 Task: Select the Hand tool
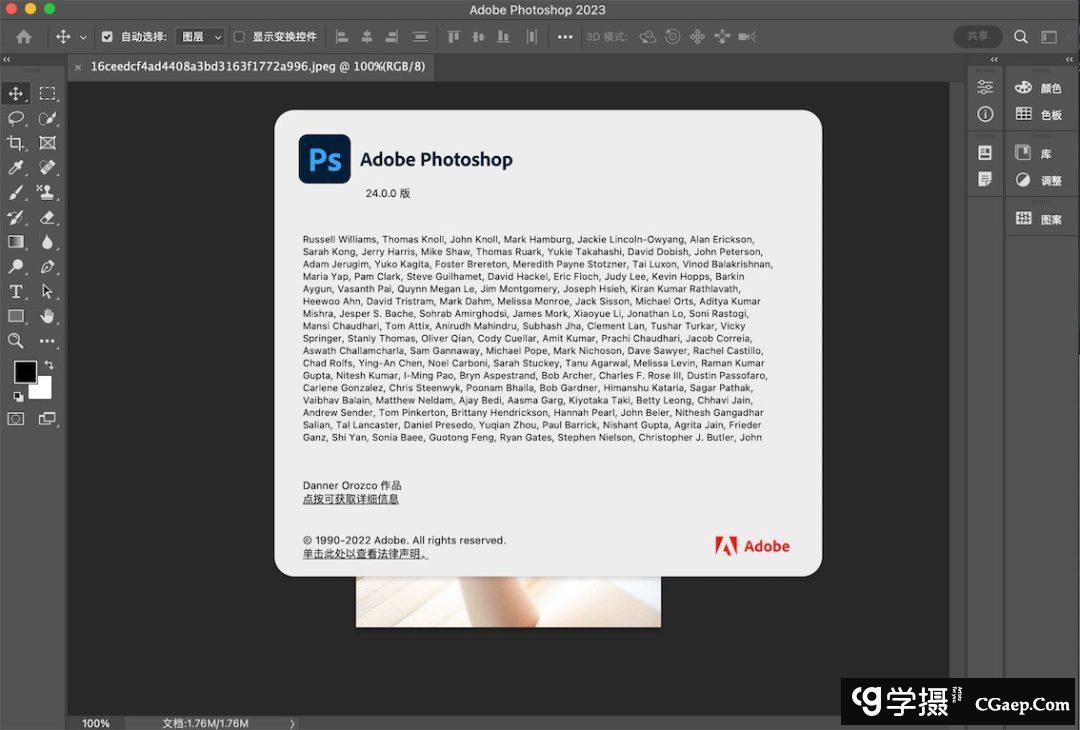point(47,316)
